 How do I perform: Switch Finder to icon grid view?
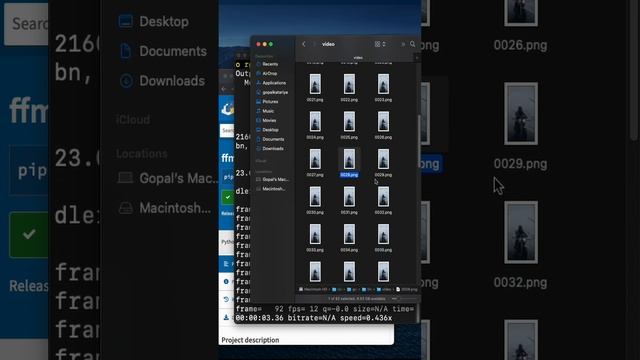[377, 44]
